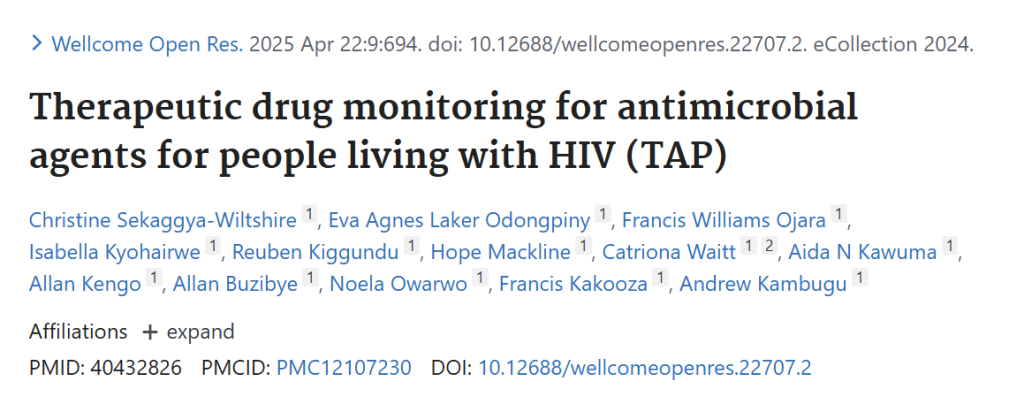This screenshot has width=1024, height=412.
Task: Open author Allan Buzibye
Action: tap(235, 284)
